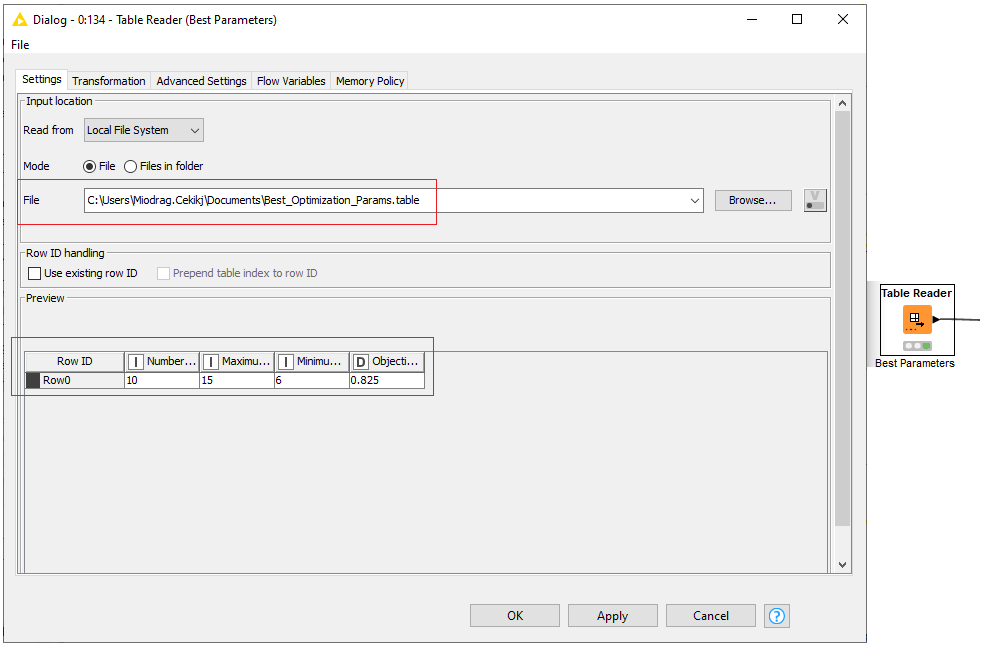Click the Objecti... column header
Screen dimensions: 984x649
[387, 362]
